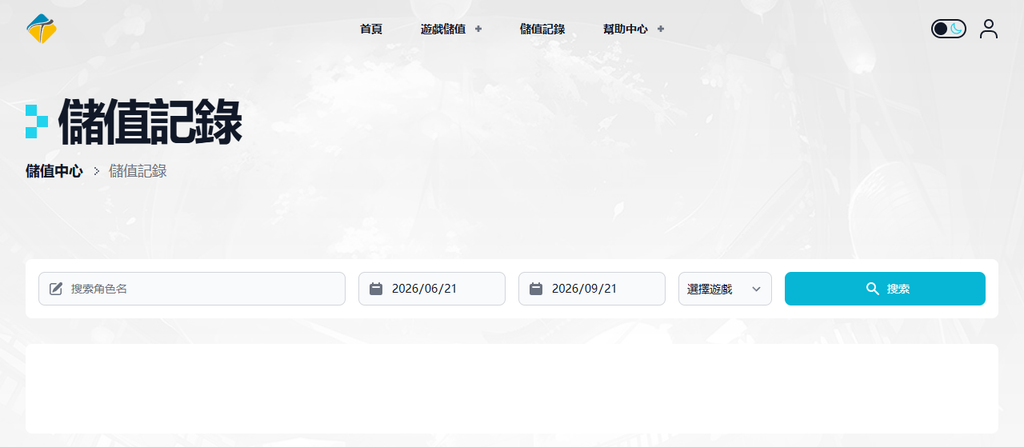Viewport: 1024px width, 447px height.
Task: Click the start date field 2026/06/21
Action: pos(432,289)
